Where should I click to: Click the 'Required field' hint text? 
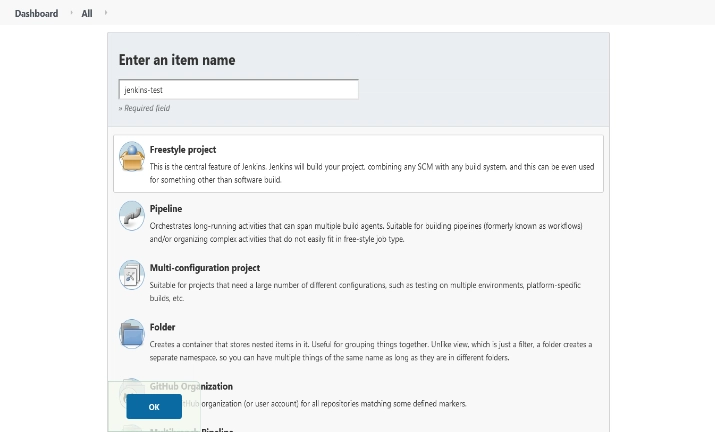[x=145, y=108]
